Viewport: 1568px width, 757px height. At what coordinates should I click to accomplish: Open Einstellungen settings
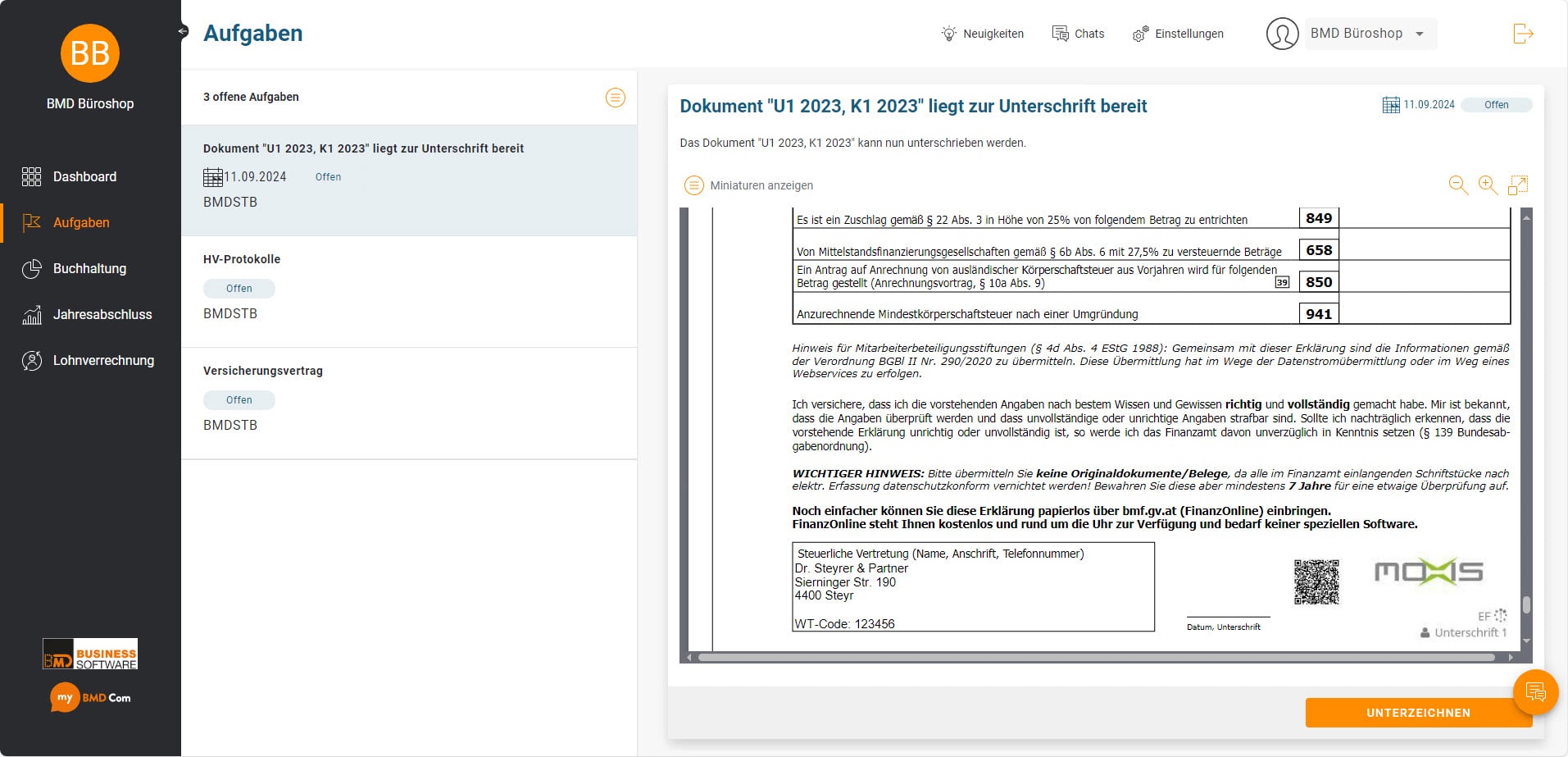[x=1178, y=34]
